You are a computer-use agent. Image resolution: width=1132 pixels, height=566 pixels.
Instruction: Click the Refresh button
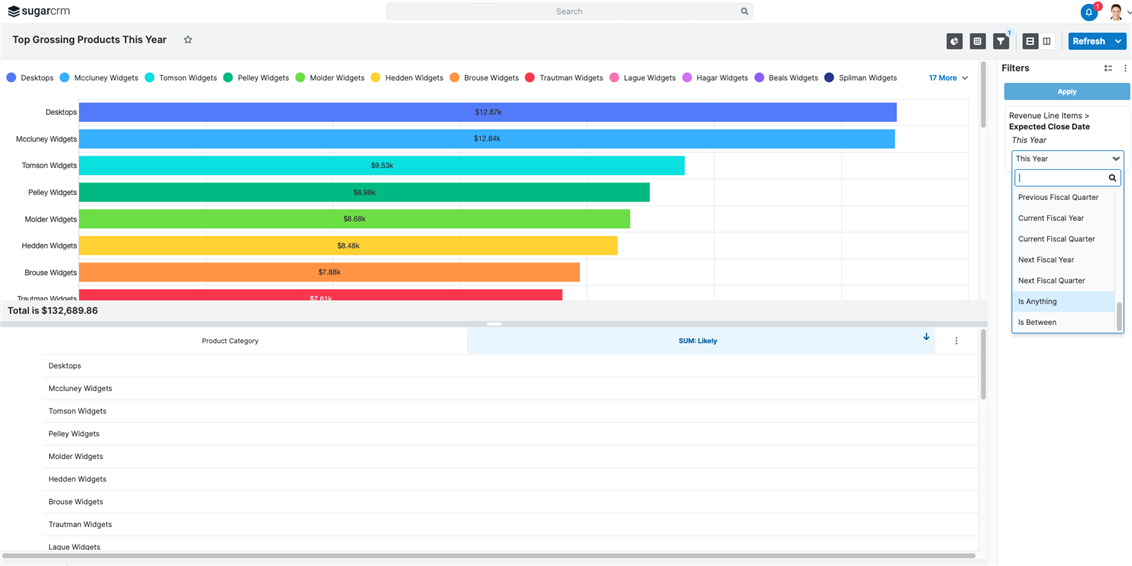[x=1088, y=41]
